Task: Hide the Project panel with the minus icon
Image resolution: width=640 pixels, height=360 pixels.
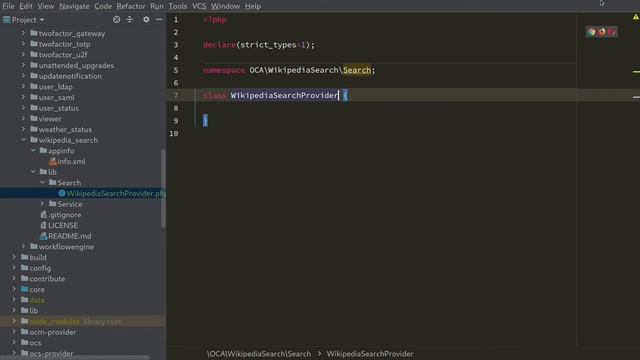Action: [159, 19]
